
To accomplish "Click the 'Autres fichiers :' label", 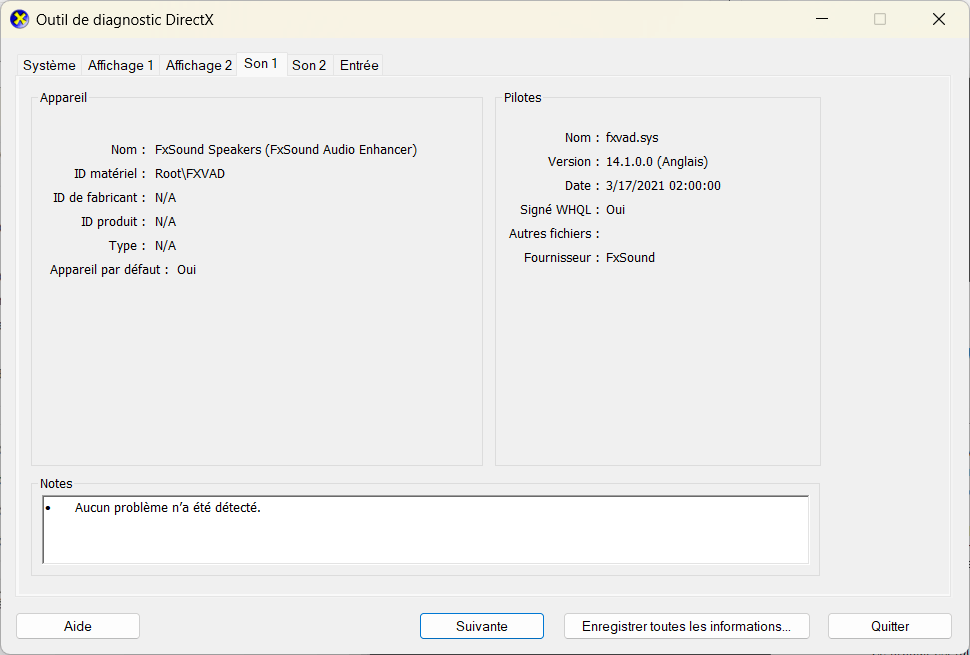I will click(554, 234).
